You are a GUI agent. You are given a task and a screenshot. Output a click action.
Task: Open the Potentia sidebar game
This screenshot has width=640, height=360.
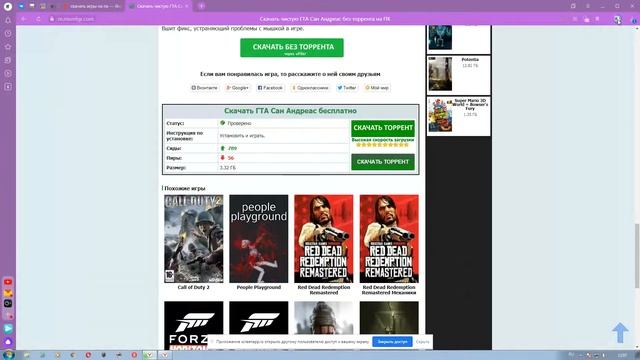tap(459, 75)
